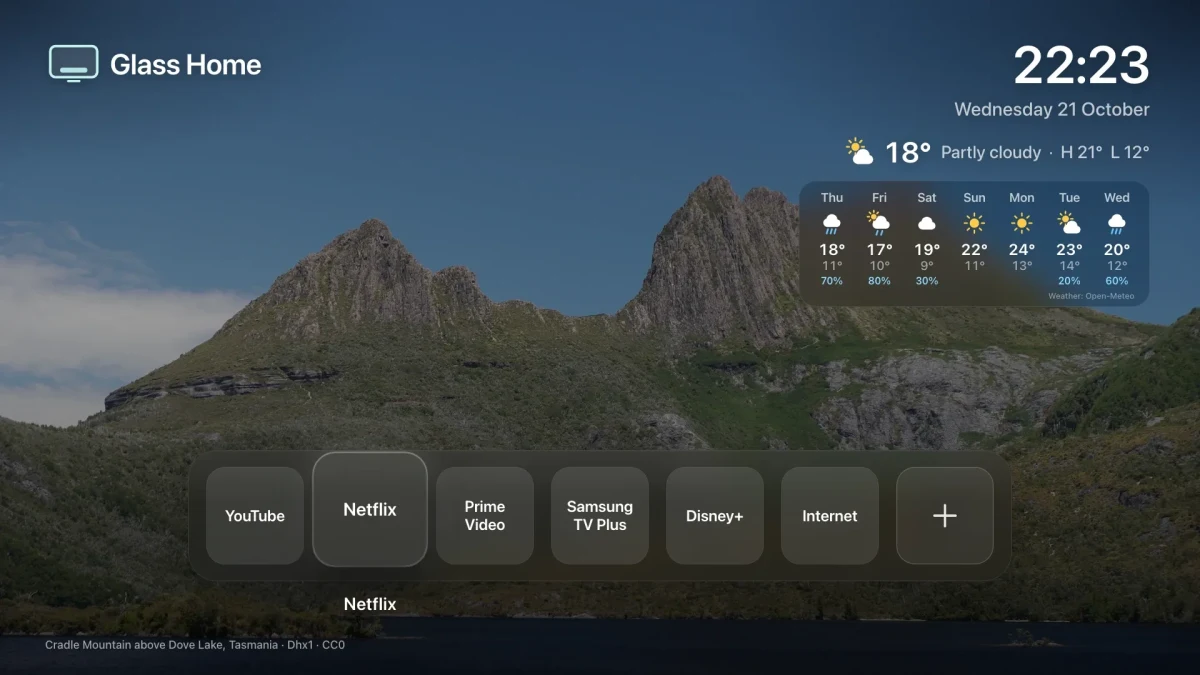Open the Disney+ app tile
The width and height of the screenshot is (1200, 675).
click(x=715, y=516)
